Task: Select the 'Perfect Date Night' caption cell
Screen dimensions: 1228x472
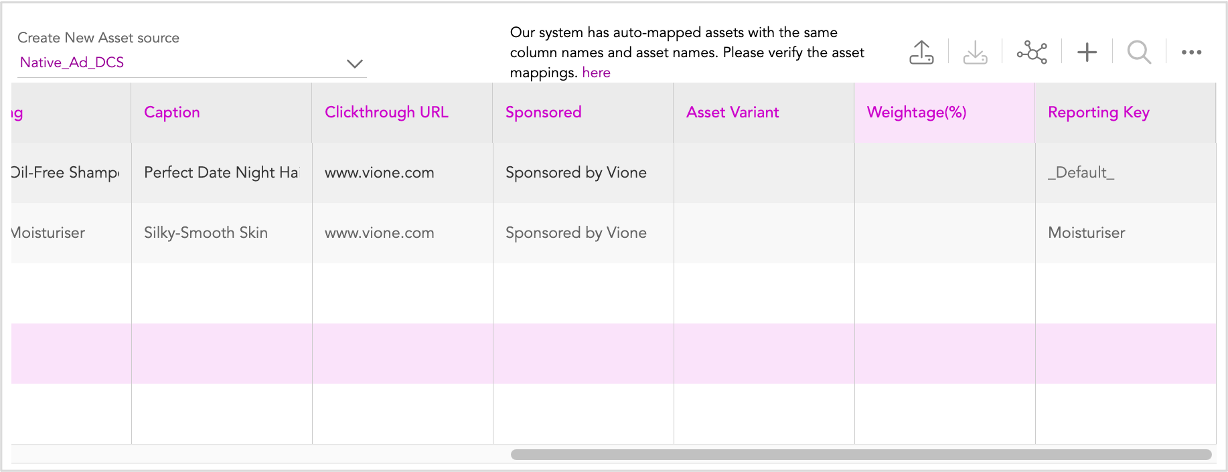Action: click(x=222, y=173)
